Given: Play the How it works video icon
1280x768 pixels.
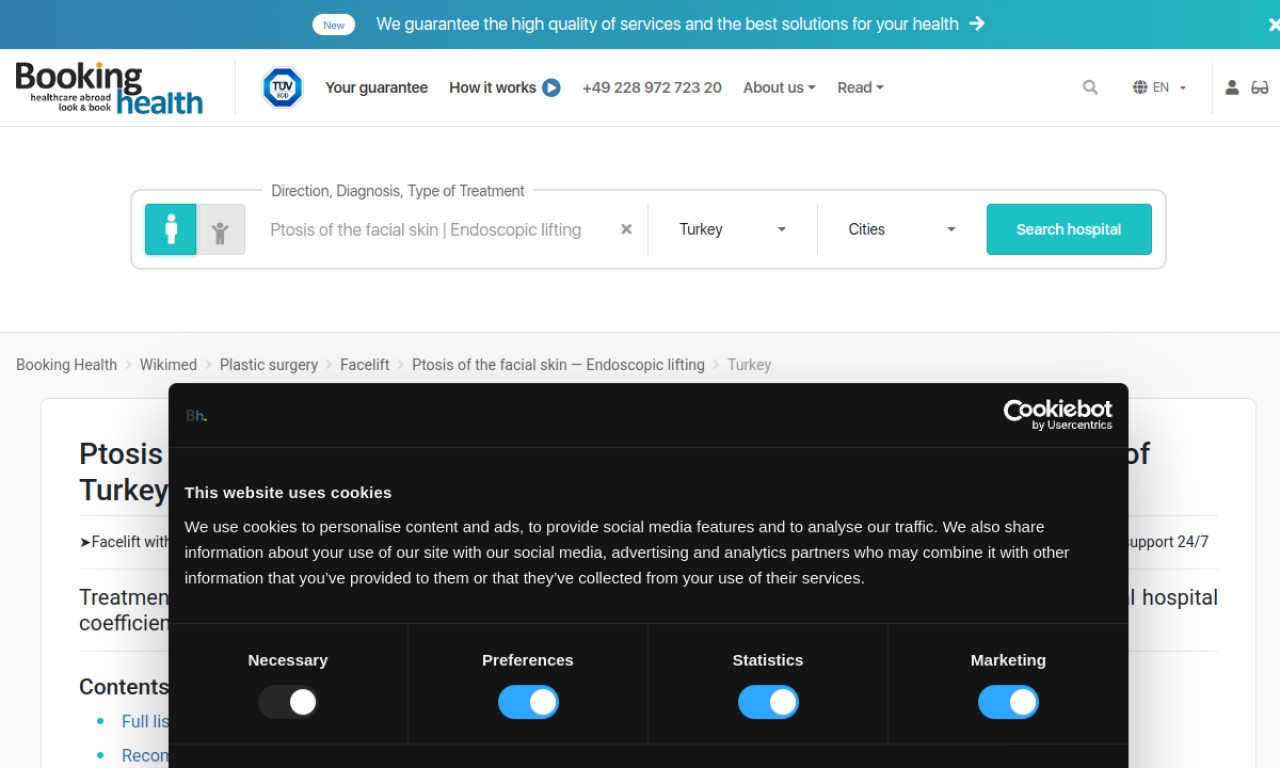Looking at the screenshot, I should click(x=551, y=88).
